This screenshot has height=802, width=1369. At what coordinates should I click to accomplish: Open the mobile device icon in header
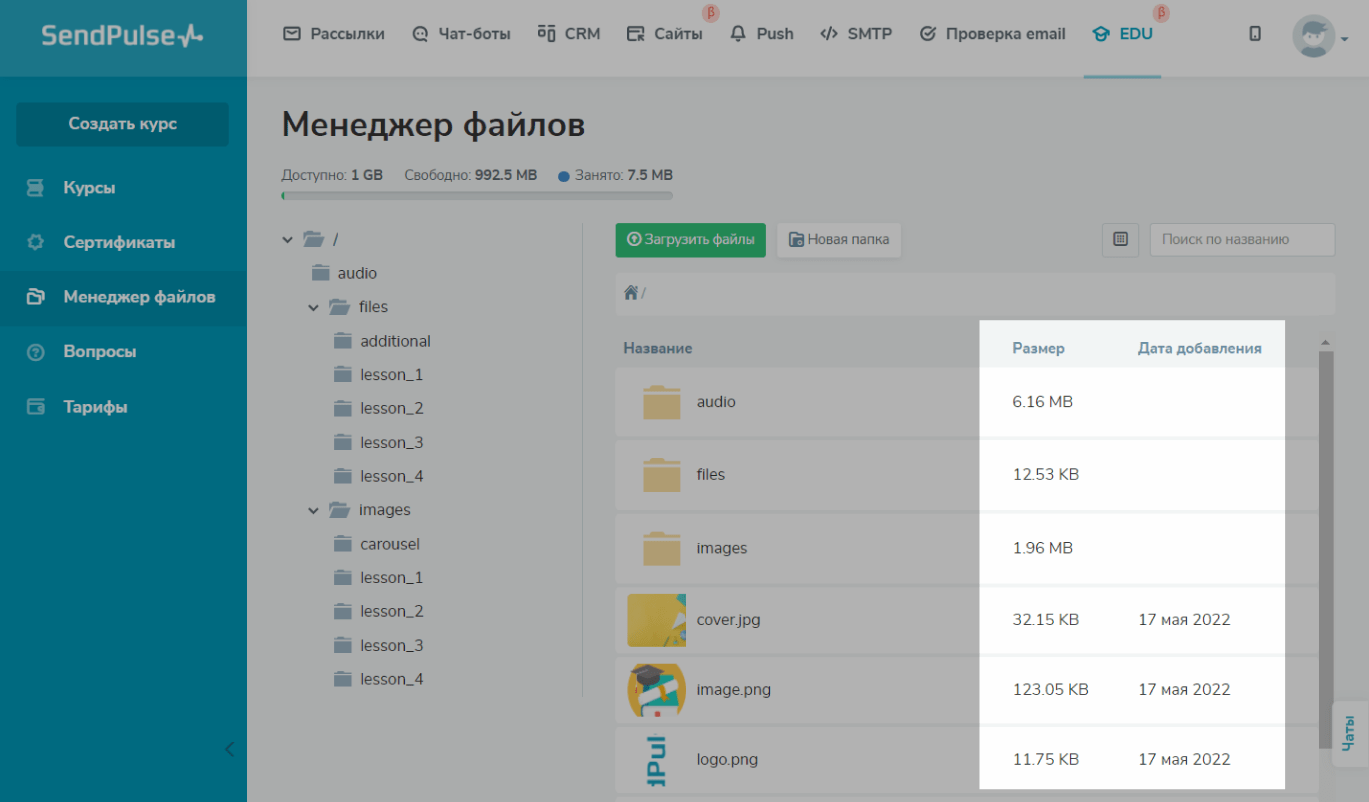[x=1255, y=34]
